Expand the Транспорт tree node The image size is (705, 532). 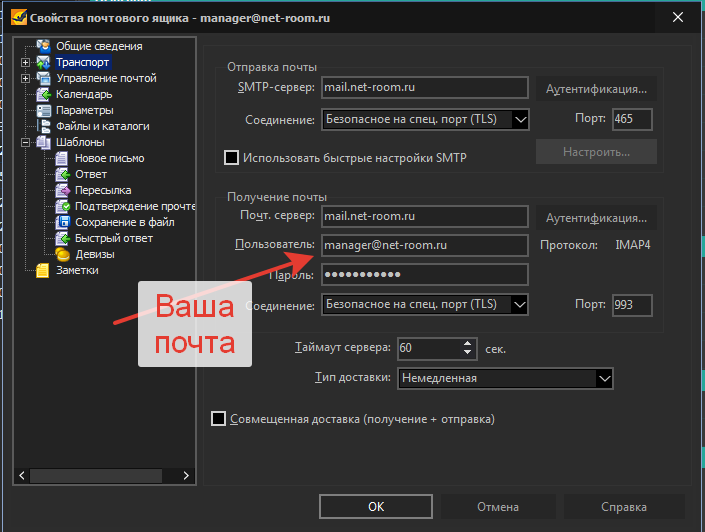[x=26, y=63]
